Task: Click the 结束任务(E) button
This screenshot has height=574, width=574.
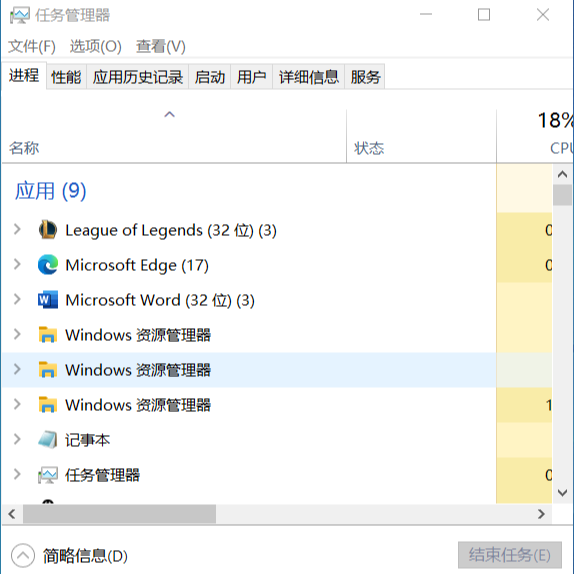Action: [x=510, y=555]
